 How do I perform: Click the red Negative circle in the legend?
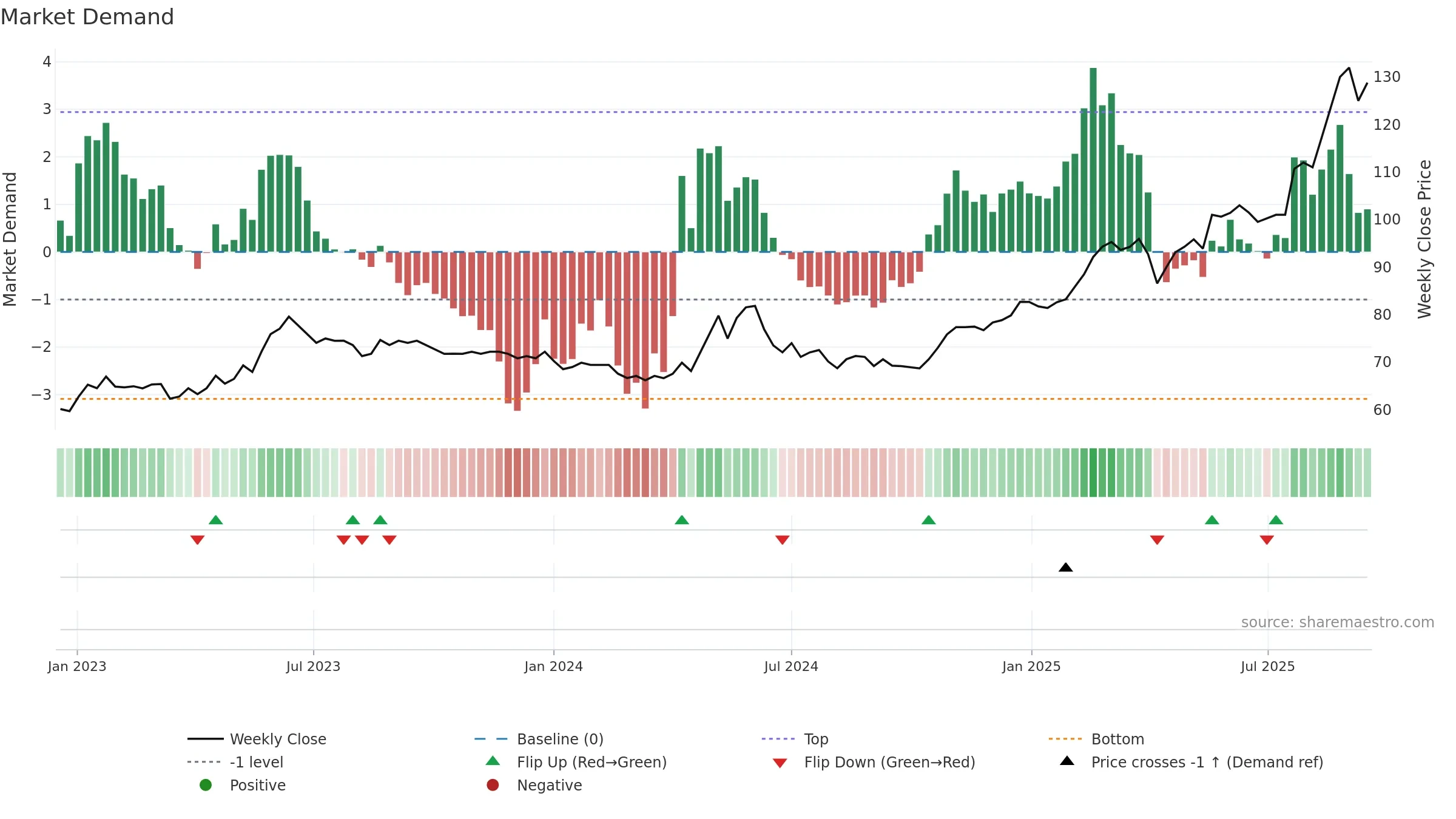click(x=493, y=785)
